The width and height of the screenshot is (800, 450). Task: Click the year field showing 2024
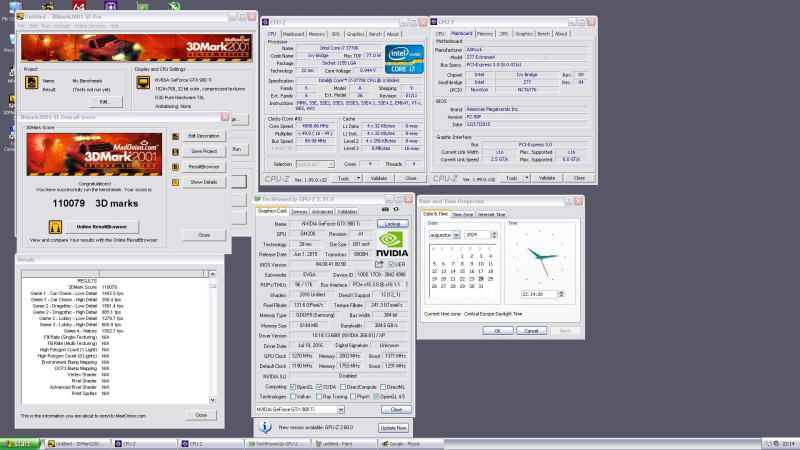click(478, 235)
